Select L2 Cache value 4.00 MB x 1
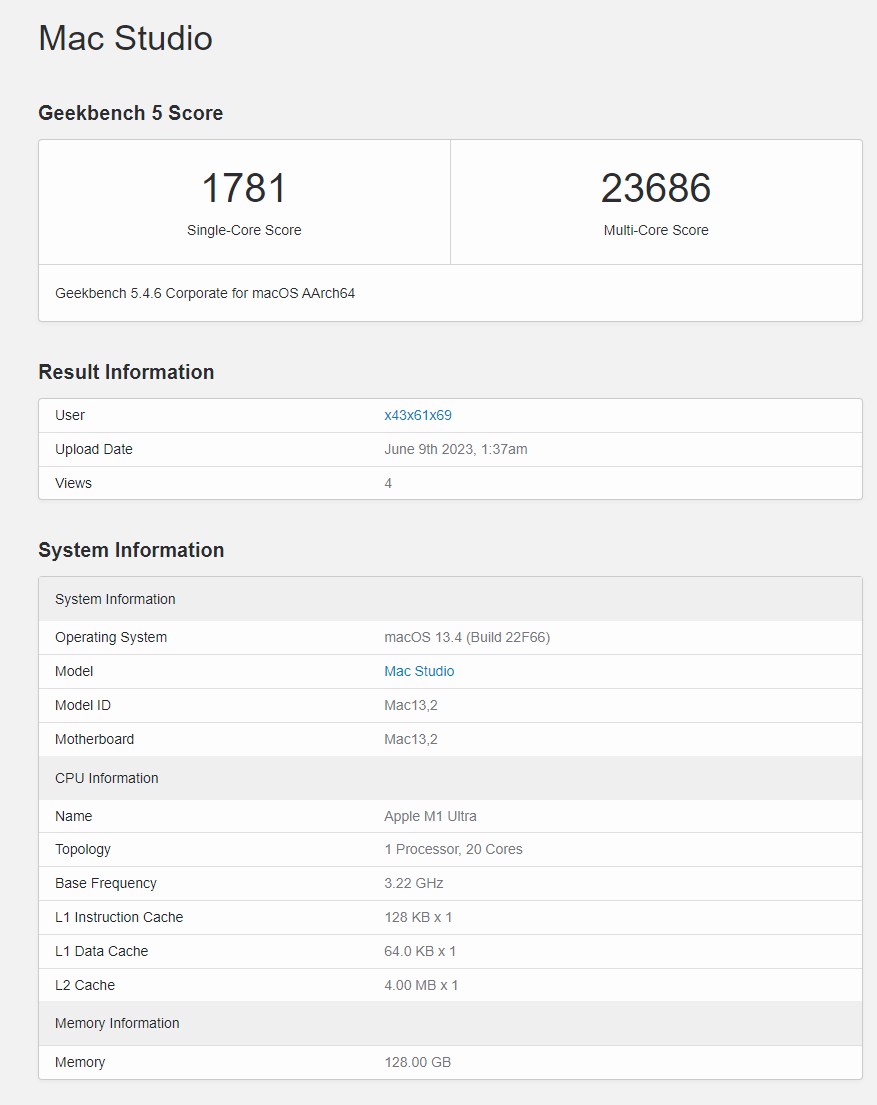877x1105 pixels. click(x=421, y=984)
